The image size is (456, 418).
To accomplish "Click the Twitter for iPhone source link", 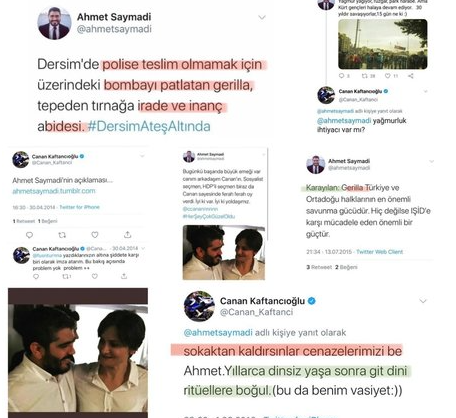I will click(79, 207).
